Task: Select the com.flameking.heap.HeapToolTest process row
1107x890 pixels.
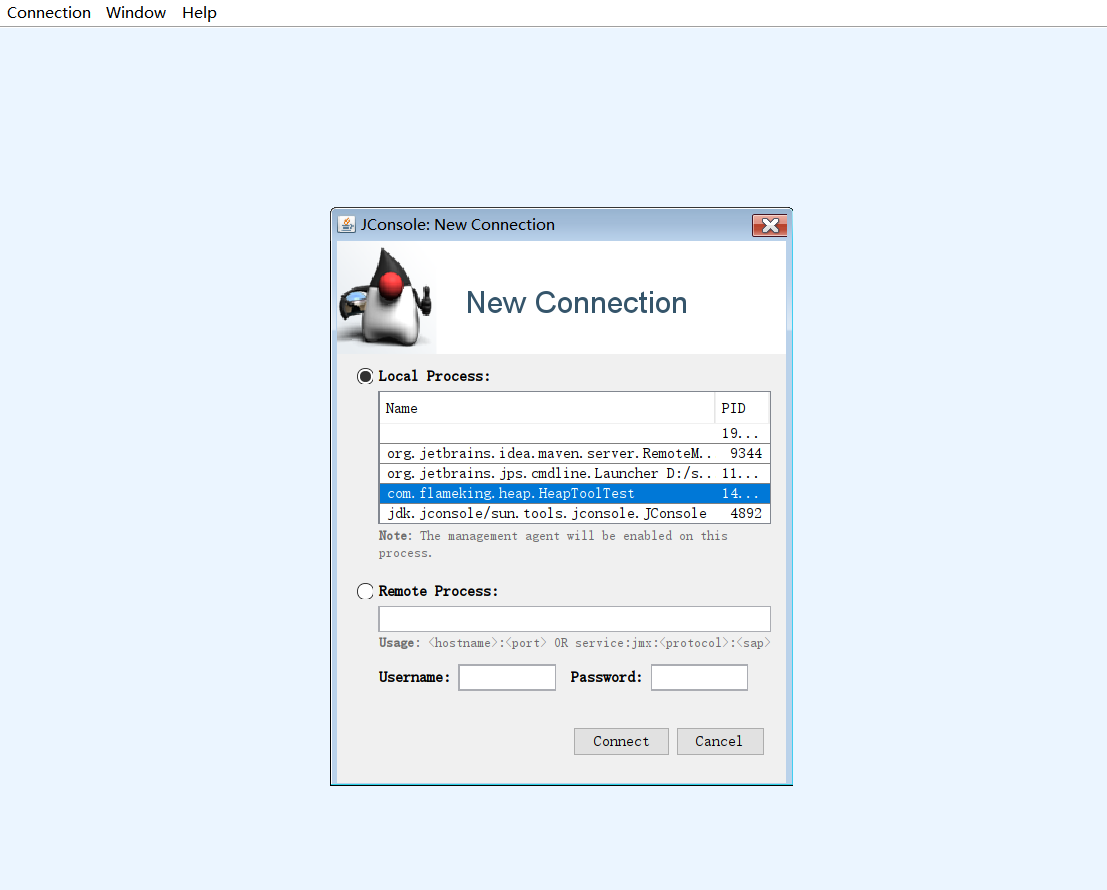Action: (x=575, y=493)
